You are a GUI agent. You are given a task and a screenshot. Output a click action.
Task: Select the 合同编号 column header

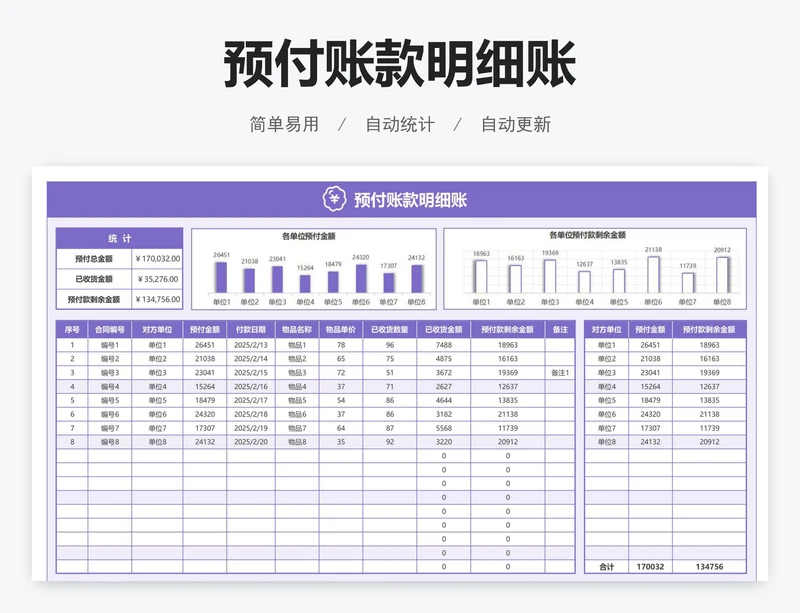point(110,330)
